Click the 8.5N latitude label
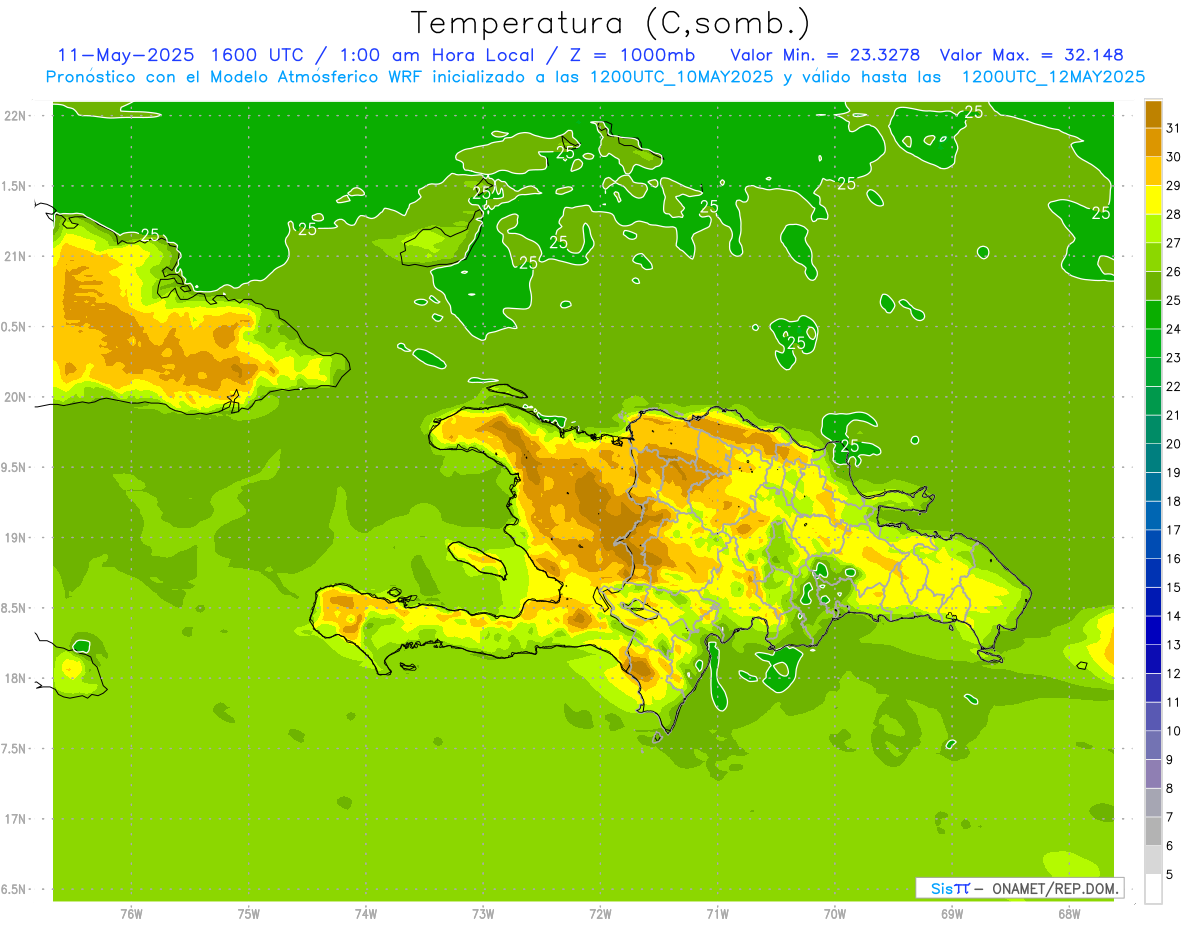 [x=15, y=608]
